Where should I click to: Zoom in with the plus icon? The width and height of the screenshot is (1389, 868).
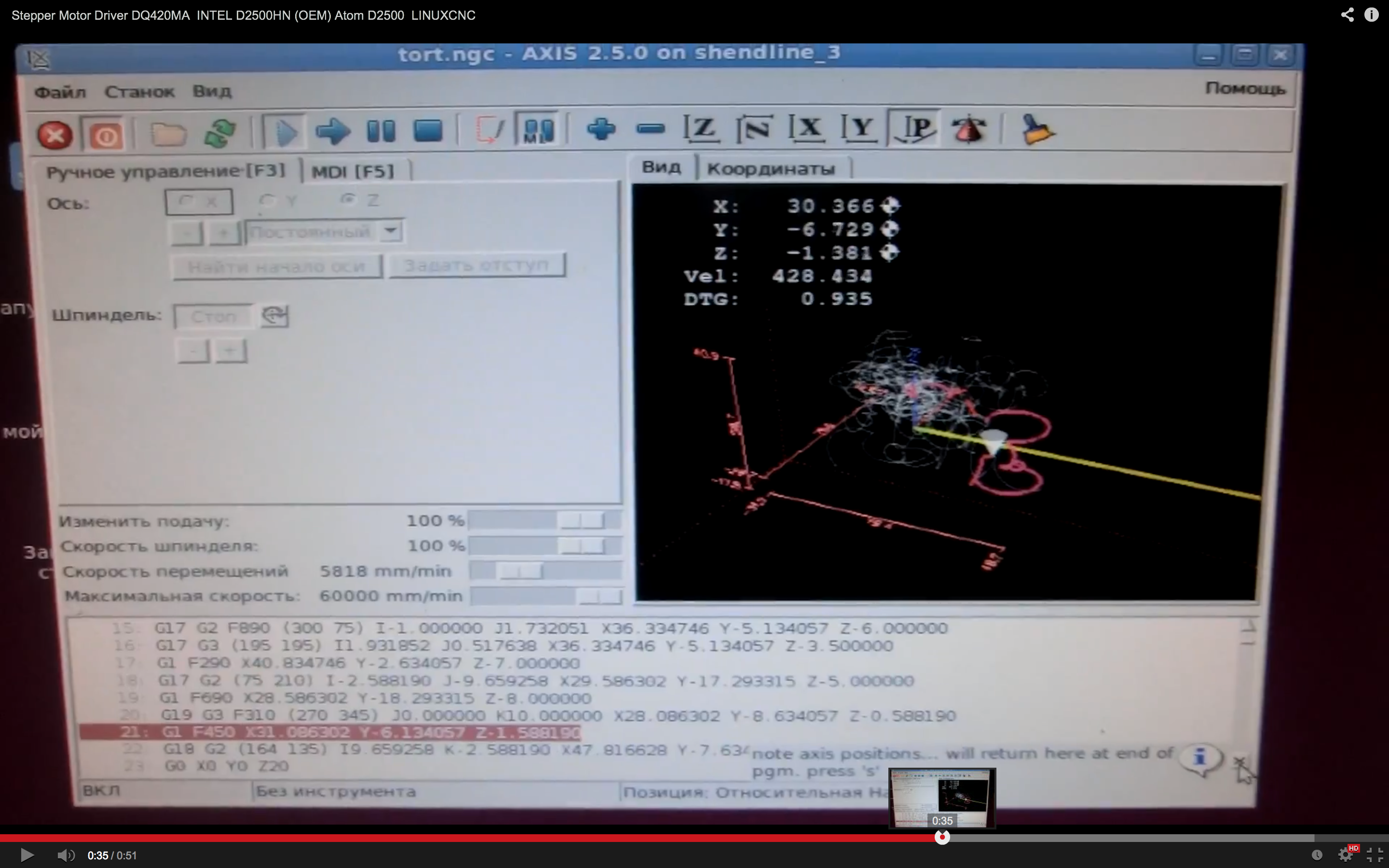coord(601,129)
